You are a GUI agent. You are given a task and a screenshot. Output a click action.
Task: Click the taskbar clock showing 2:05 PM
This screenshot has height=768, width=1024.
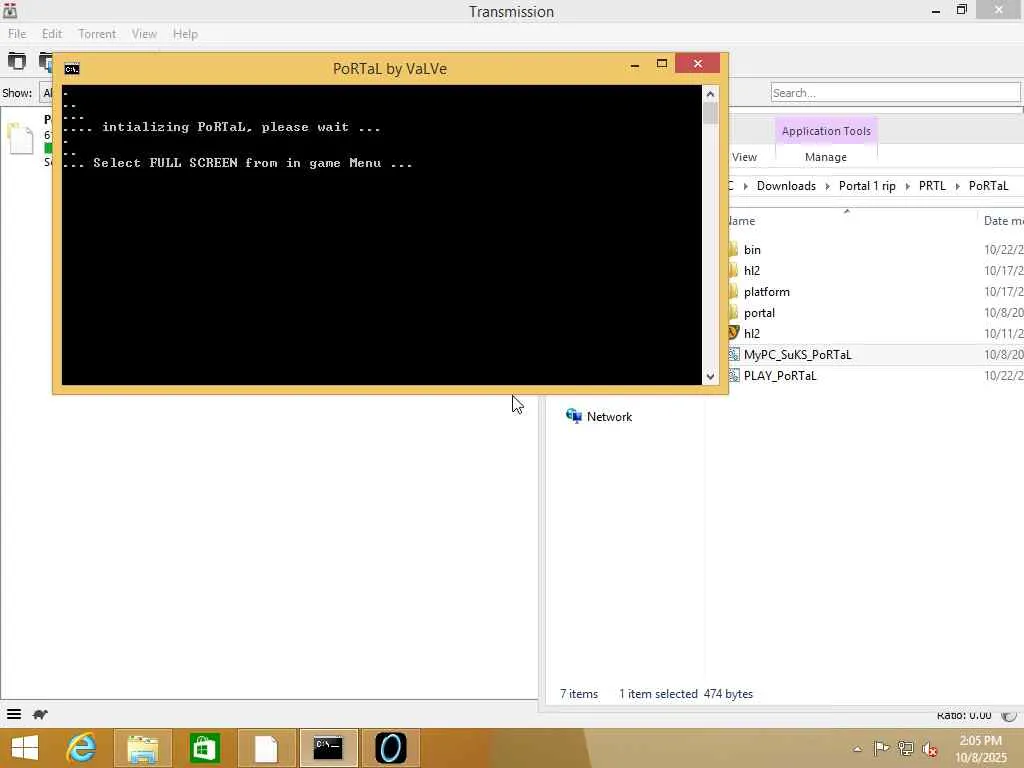[x=980, y=748]
